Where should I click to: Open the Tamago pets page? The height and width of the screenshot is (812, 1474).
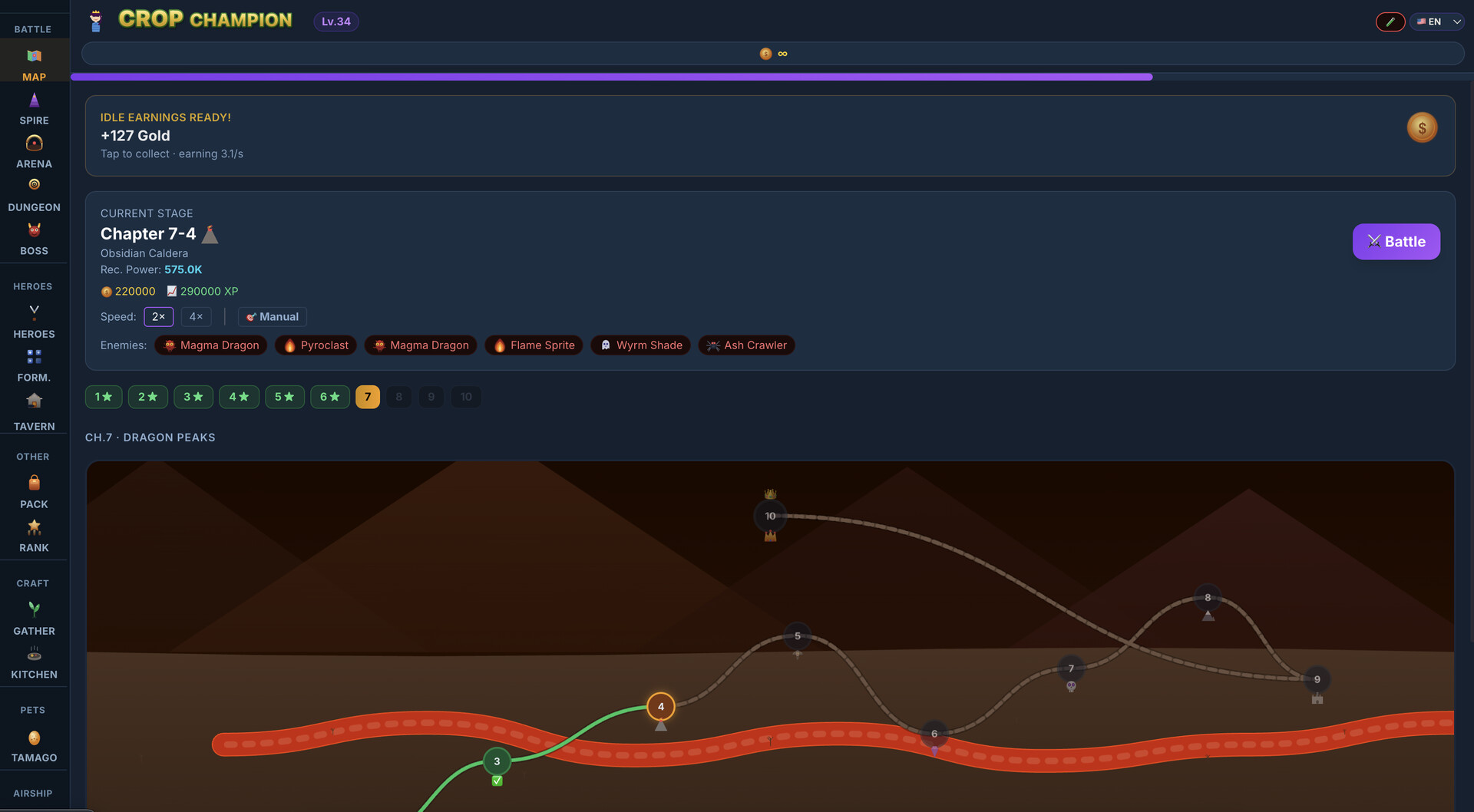pyautogui.click(x=34, y=746)
